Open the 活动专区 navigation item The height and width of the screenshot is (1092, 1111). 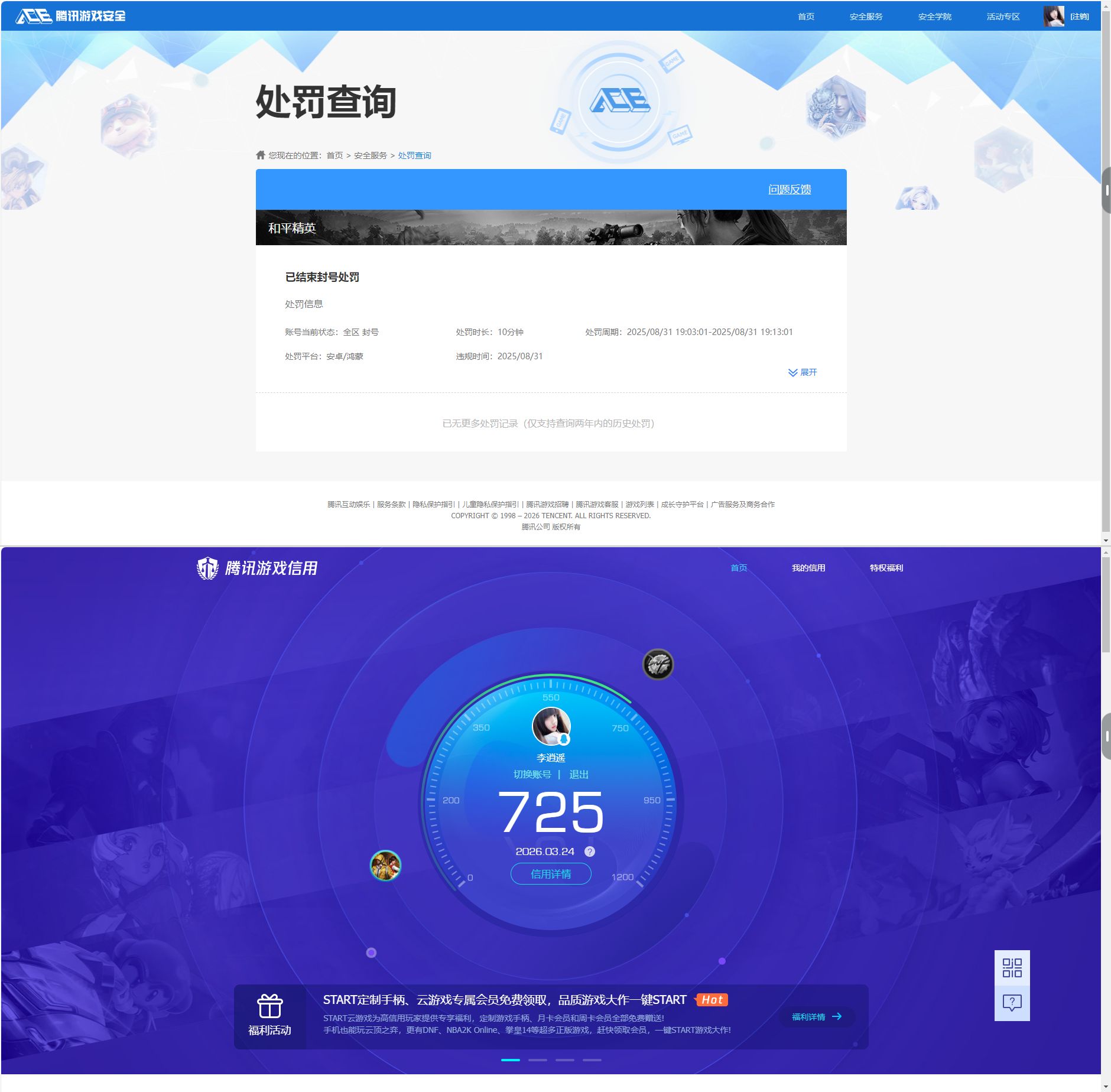click(1002, 16)
